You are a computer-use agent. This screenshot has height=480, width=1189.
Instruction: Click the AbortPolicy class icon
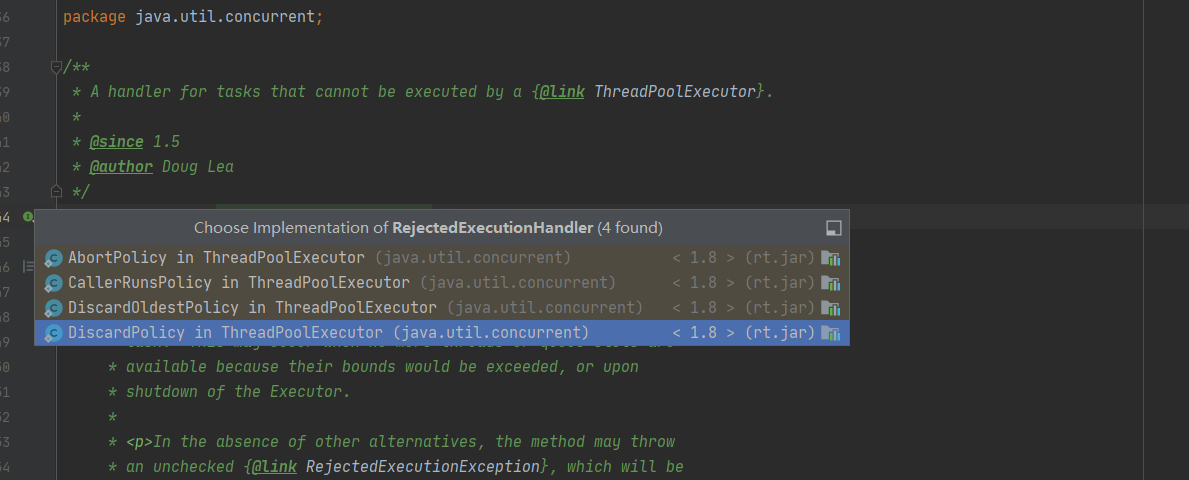(53, 258)
